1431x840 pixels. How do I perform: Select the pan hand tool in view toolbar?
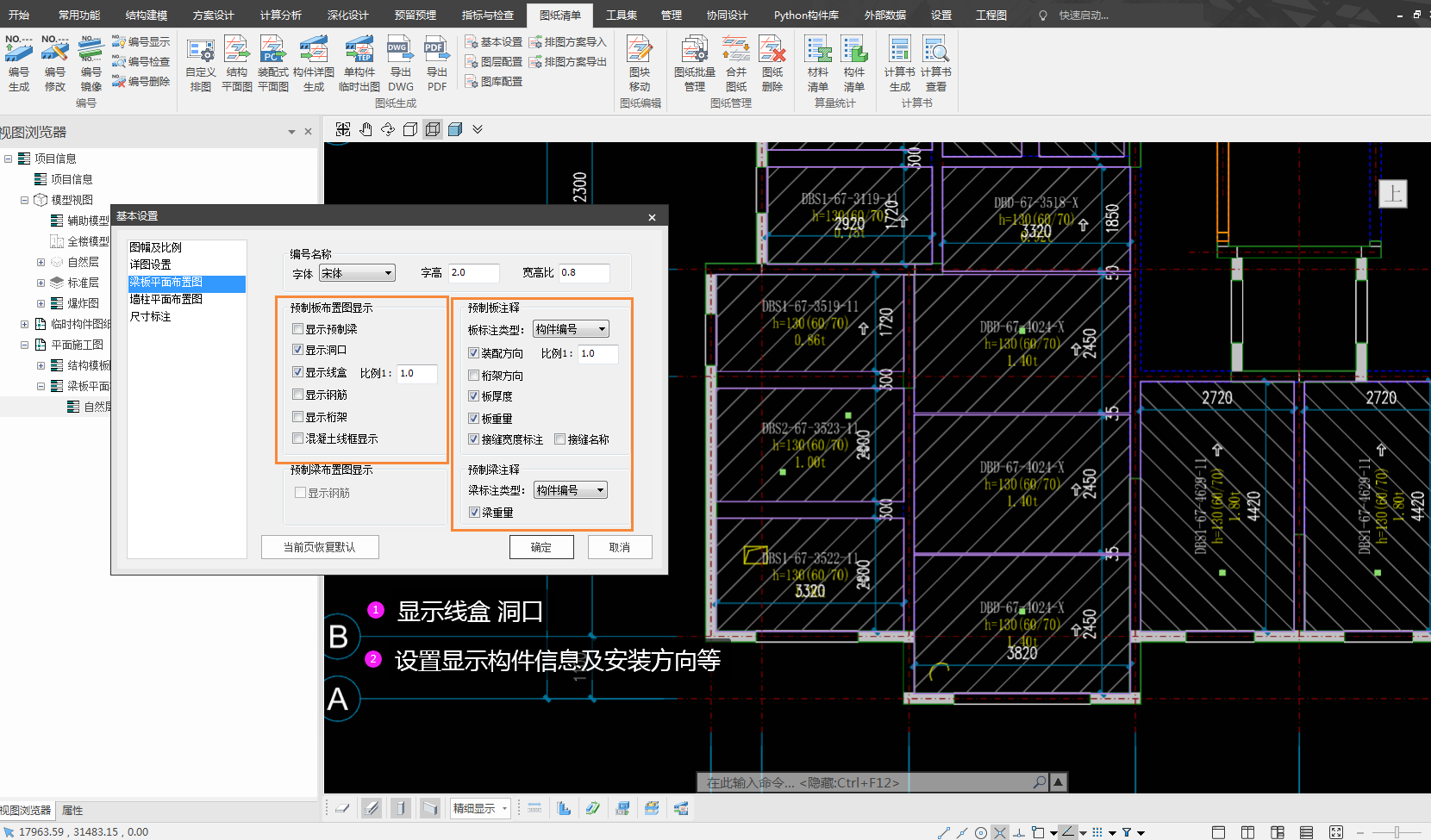pos(366,129)
